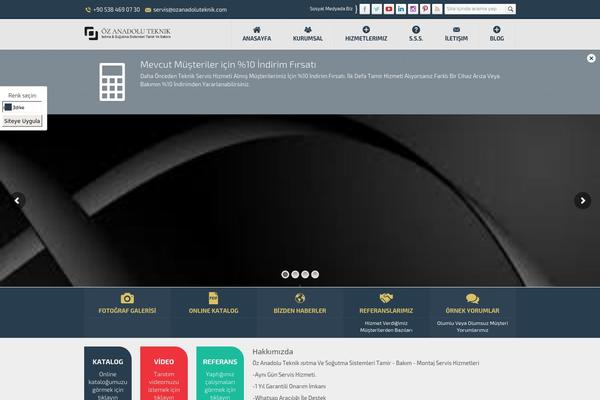Click the 'Sosyal Medyada Biz' label
The height and width of the screenshot is (400, 600).
331,8
